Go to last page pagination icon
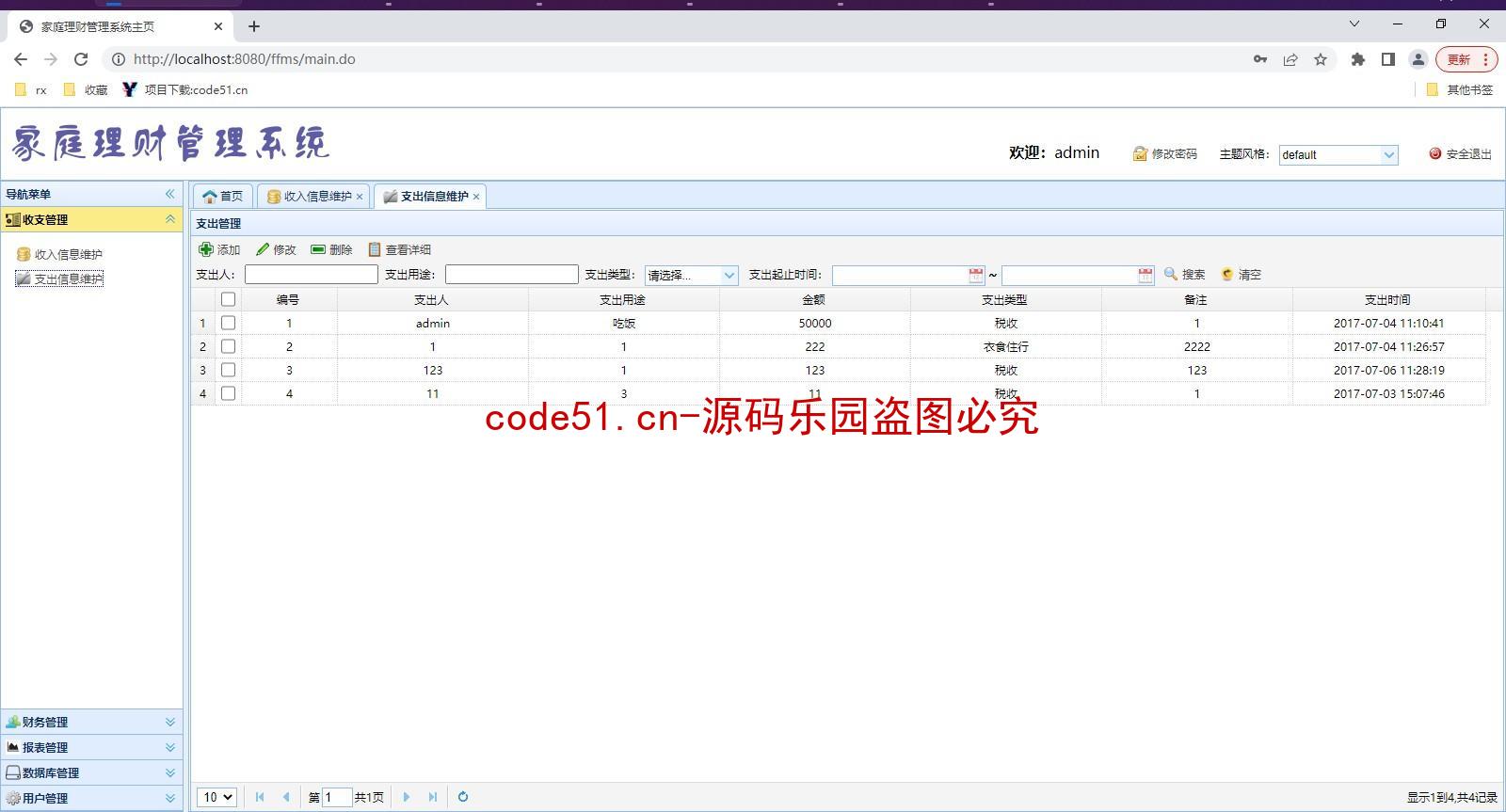Image resolution: width=1506 pixels, height=812 pixels. (x=433, y=797)
